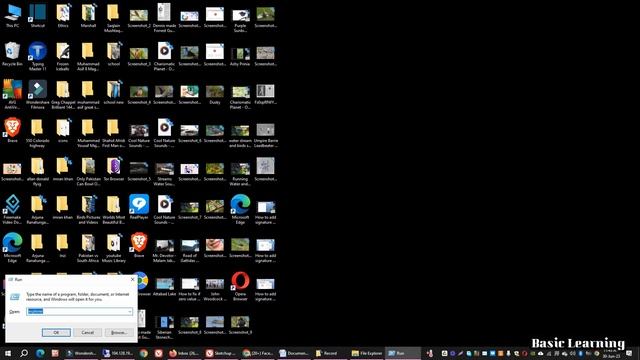Open Tor Browser desktop icon

pyautogui.click(x=113, y=169)
